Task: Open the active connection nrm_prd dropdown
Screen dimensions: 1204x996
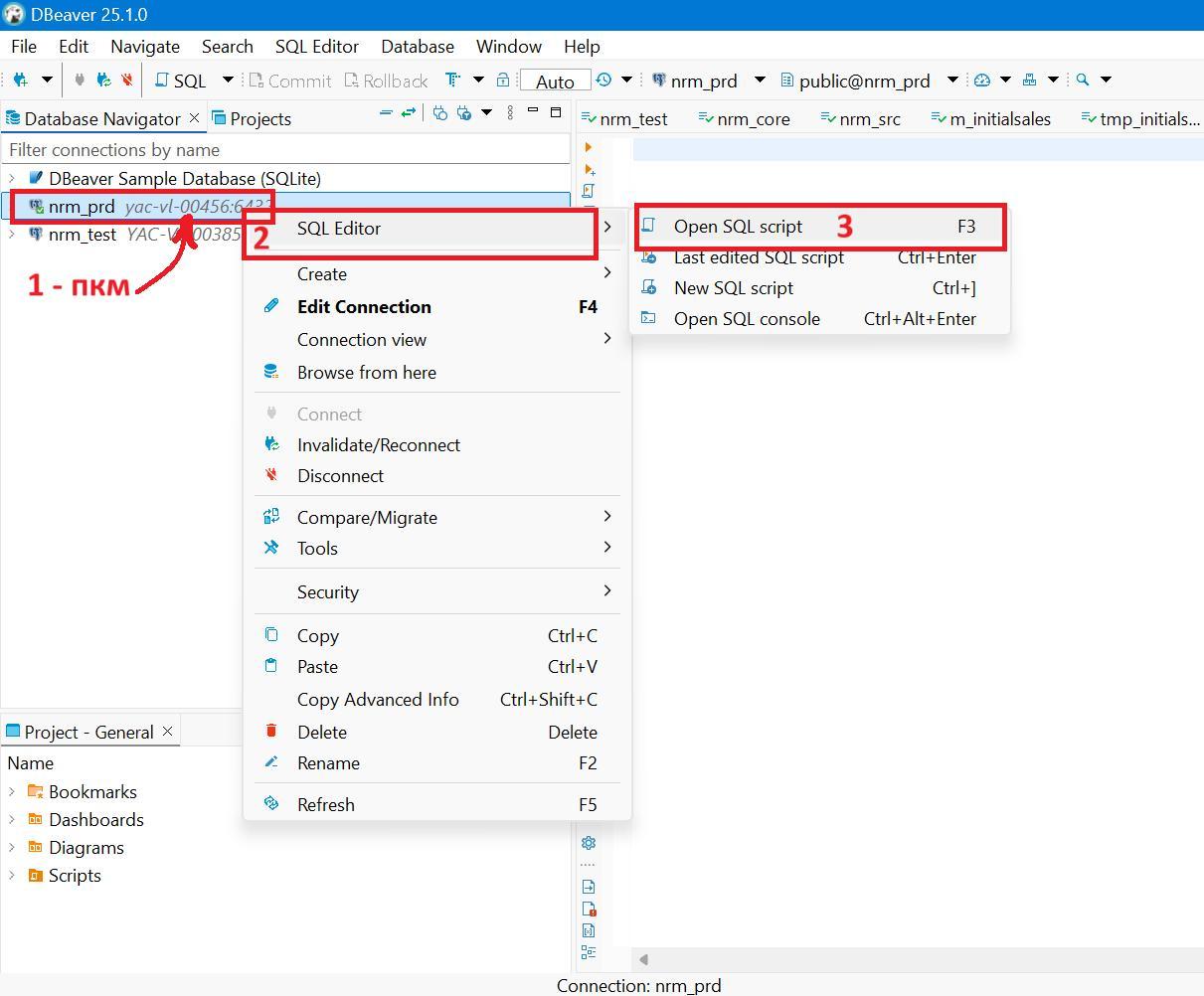Action: (760, 81)
